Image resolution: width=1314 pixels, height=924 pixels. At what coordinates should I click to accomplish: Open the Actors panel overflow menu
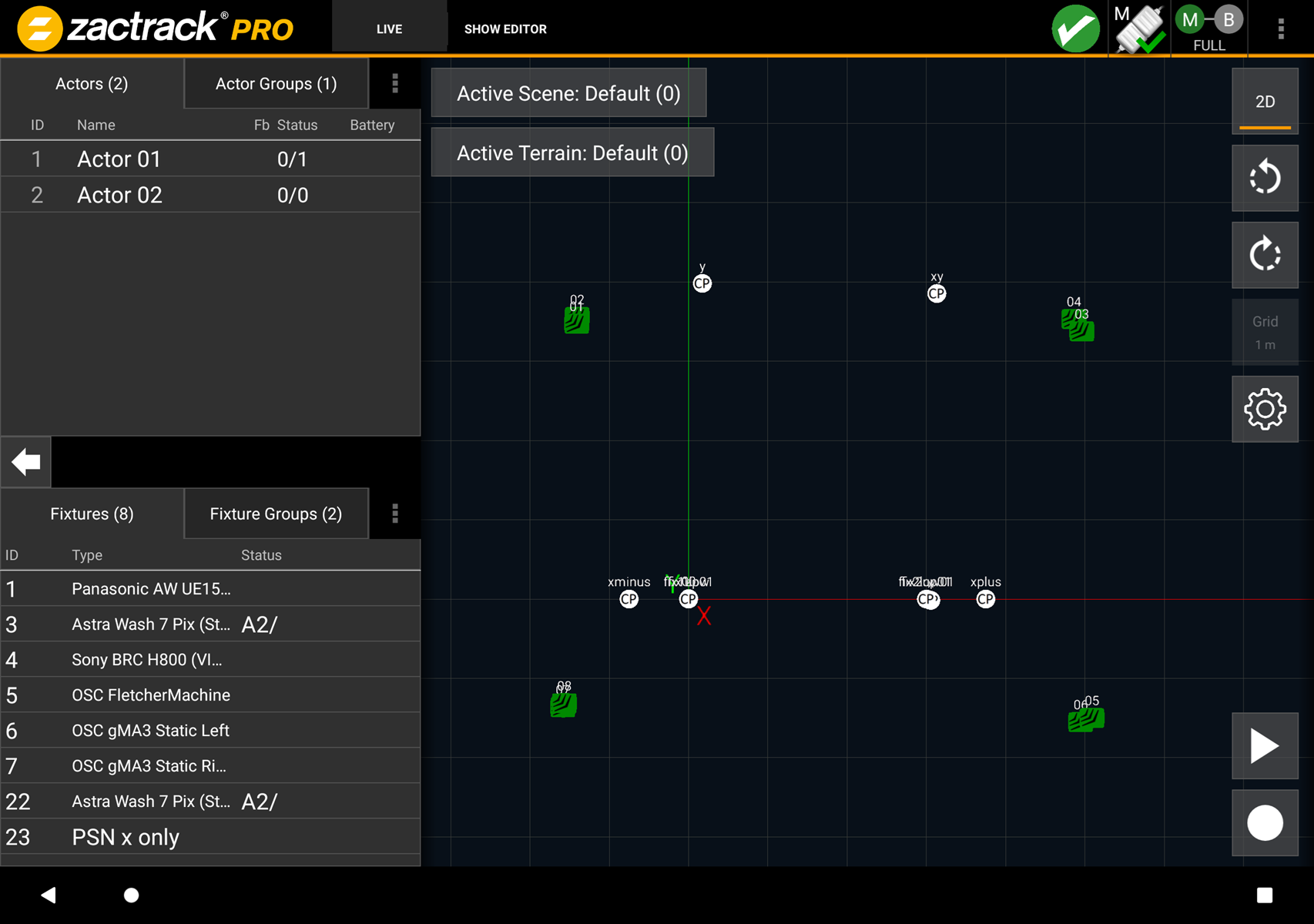click(395, 83)
